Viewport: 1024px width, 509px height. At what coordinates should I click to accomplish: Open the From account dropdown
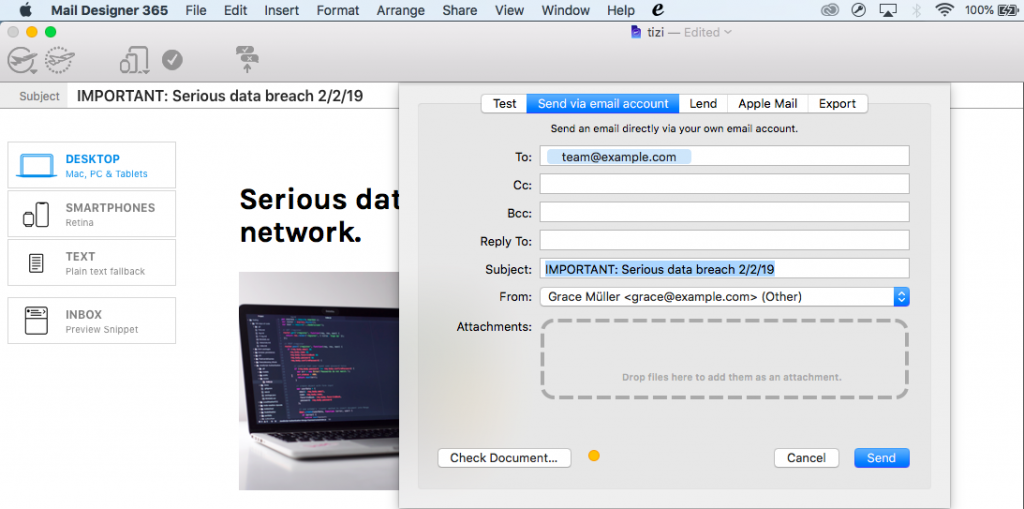coord(724,297)
